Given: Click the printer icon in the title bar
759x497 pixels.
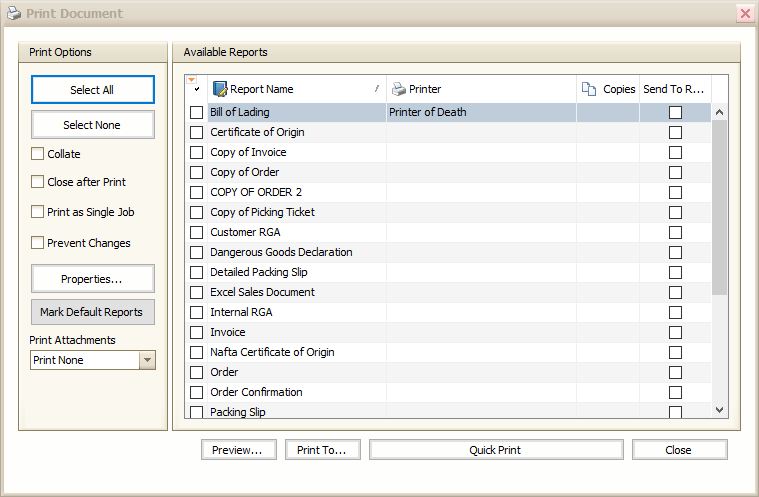Looking at the screenshot, I should pyautogui.click(x=14, y=14).
